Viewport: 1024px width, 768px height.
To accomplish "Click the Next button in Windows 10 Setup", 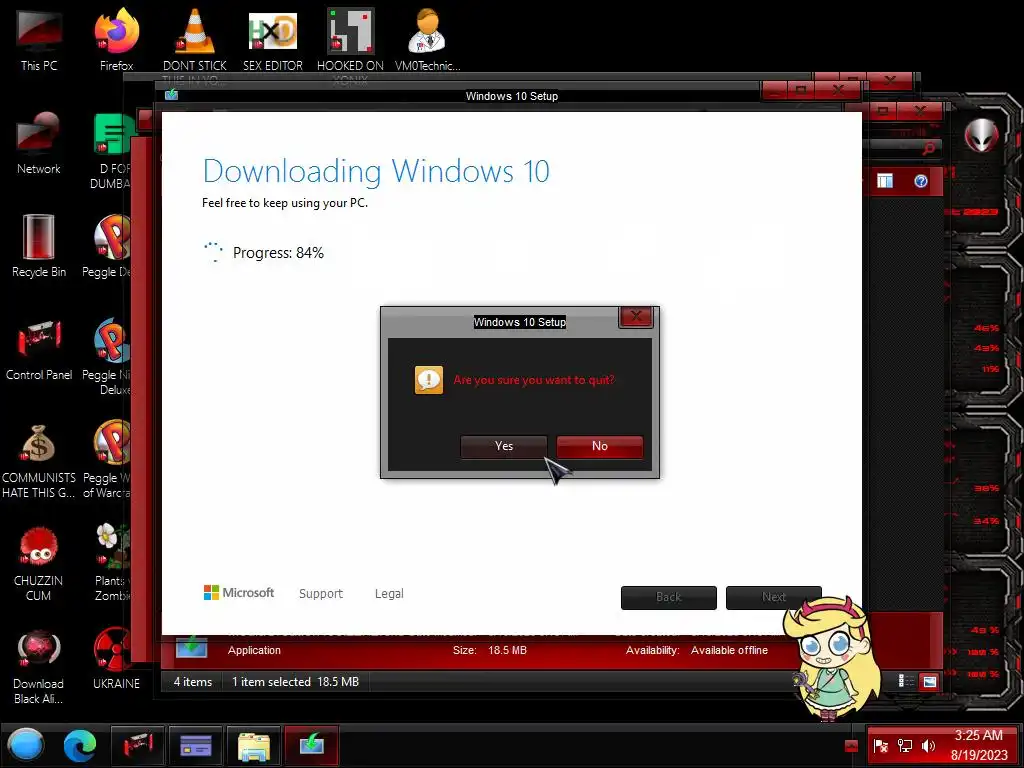I will pyautogui.click(x=774, y=597).
